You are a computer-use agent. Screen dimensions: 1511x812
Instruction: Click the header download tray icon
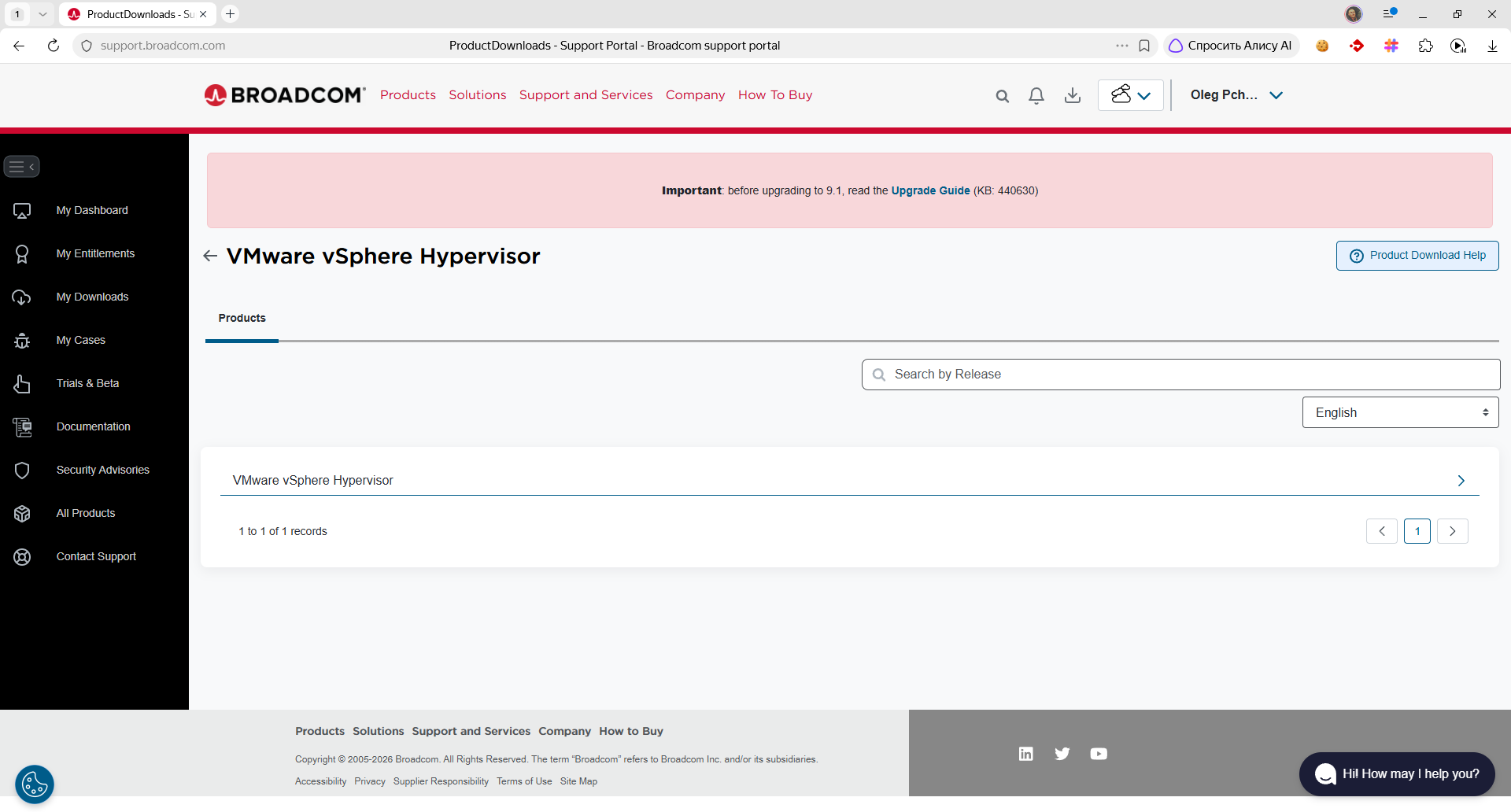(x=1072, y=95)
